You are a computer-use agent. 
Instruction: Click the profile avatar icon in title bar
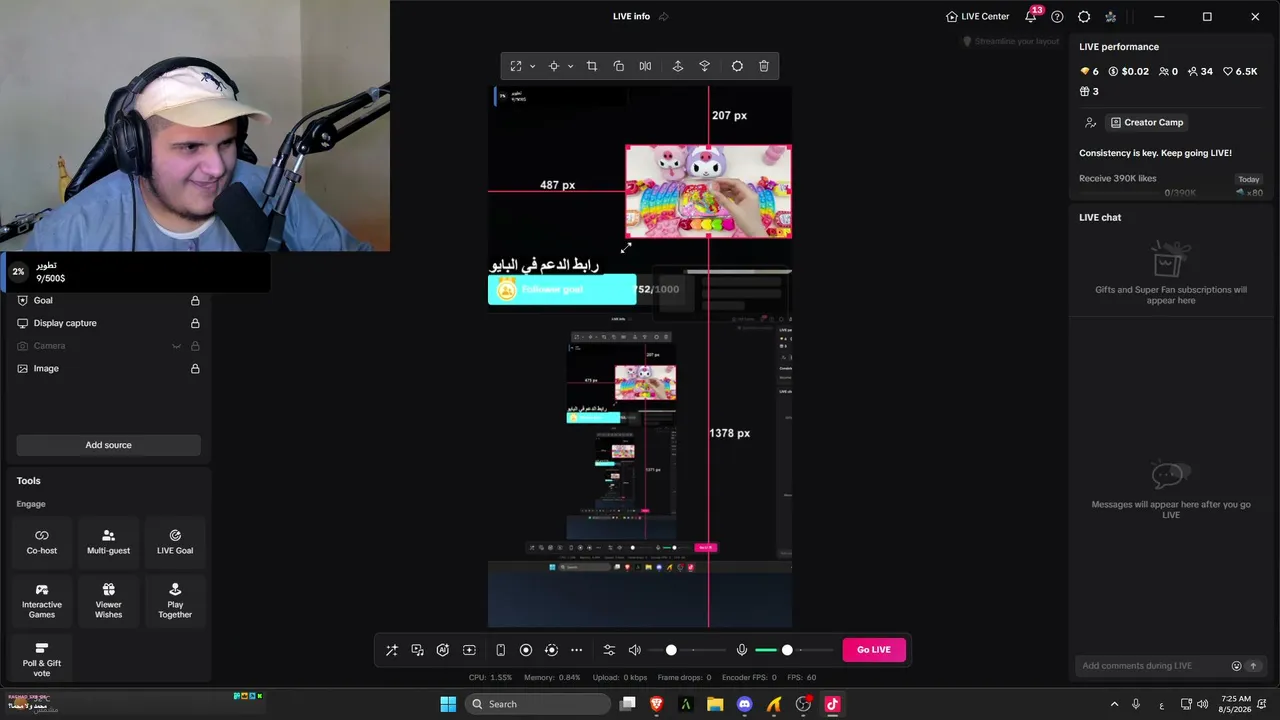[x=1111, y=16]
